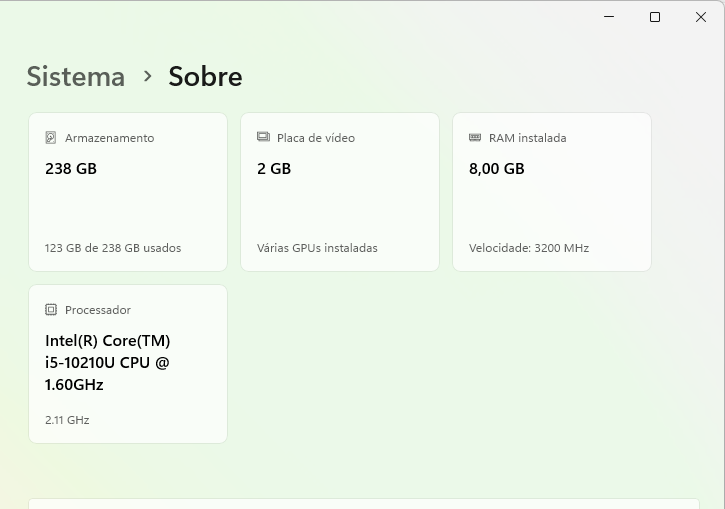This screenshot has width=725, height=509.
Task: Click '123 GB de 238 GB usados' text
Action: click(x=113, y=248)
